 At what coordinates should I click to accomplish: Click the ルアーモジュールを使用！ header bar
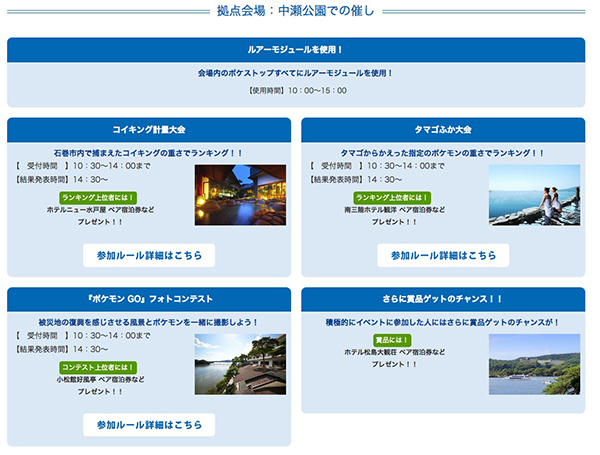coord(296,50)
